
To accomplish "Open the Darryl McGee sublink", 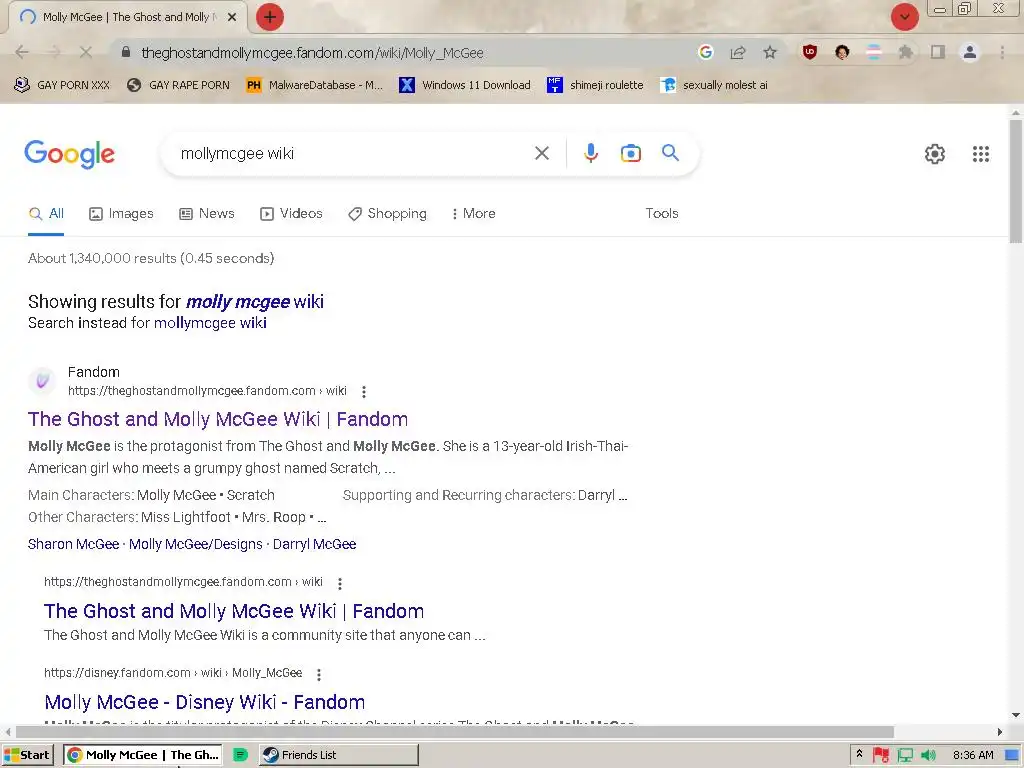I will coord(314,544).
